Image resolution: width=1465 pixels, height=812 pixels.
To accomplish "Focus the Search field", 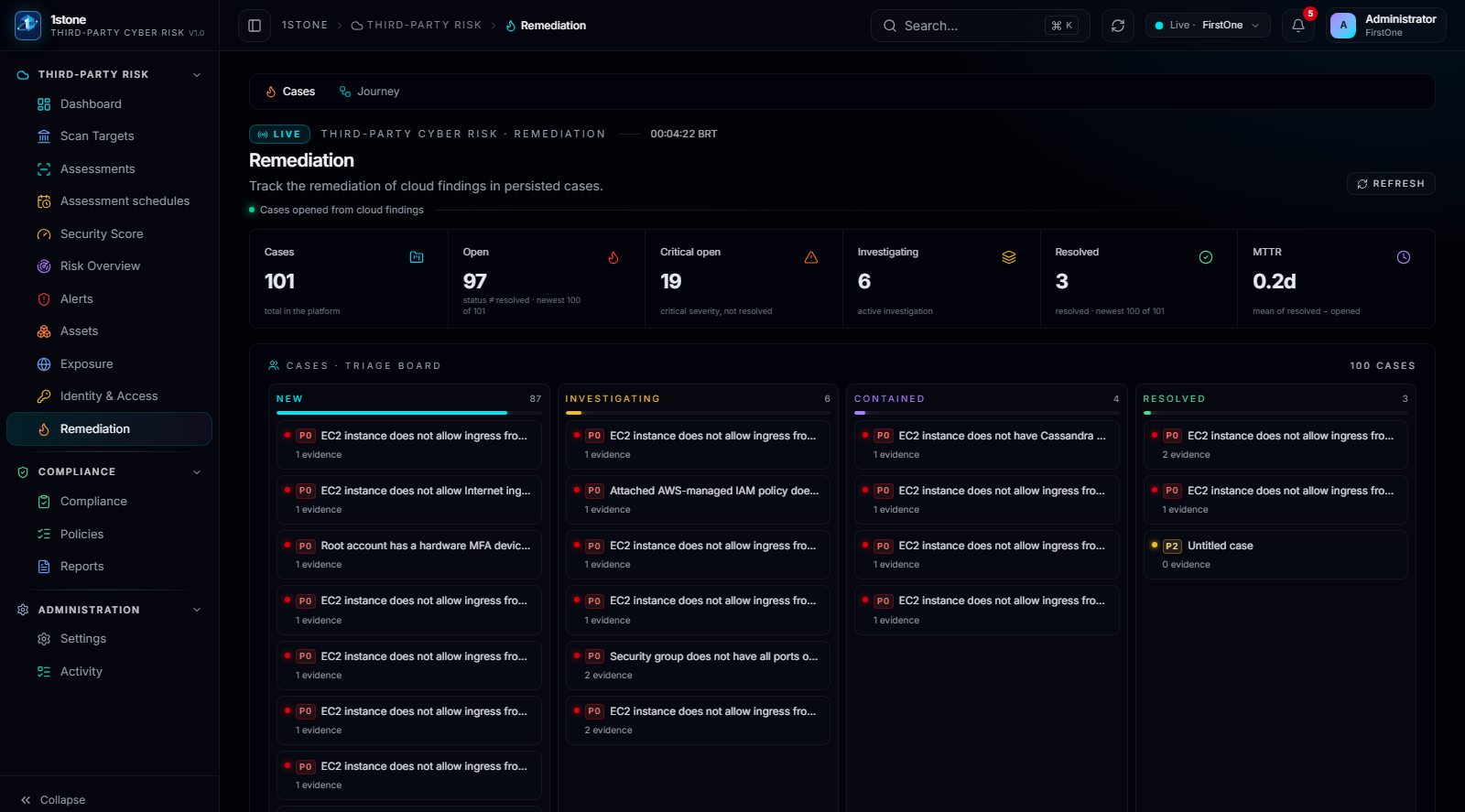I will pyautogui.click(x=980, y=26).
